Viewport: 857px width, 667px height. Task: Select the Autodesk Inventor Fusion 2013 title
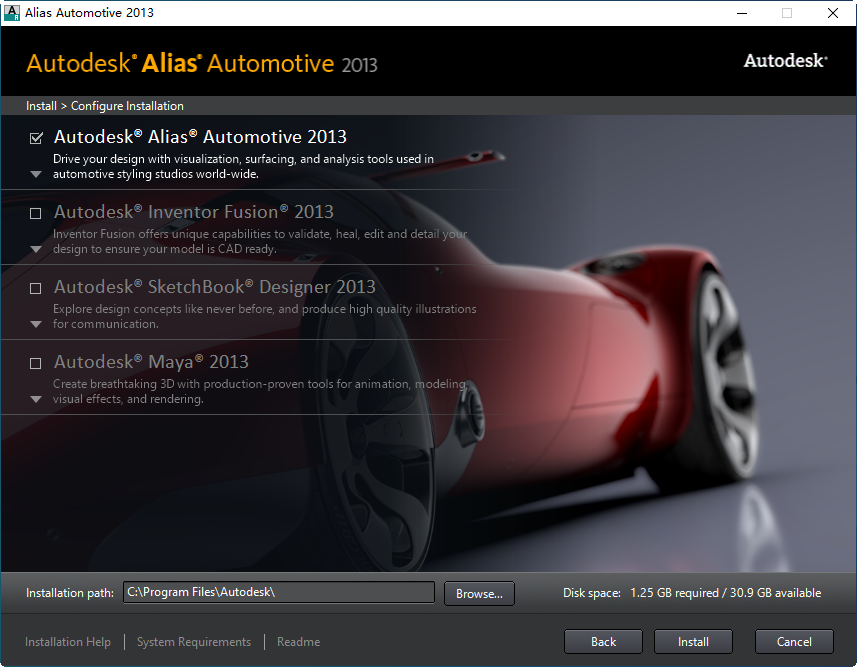[193, 212]
